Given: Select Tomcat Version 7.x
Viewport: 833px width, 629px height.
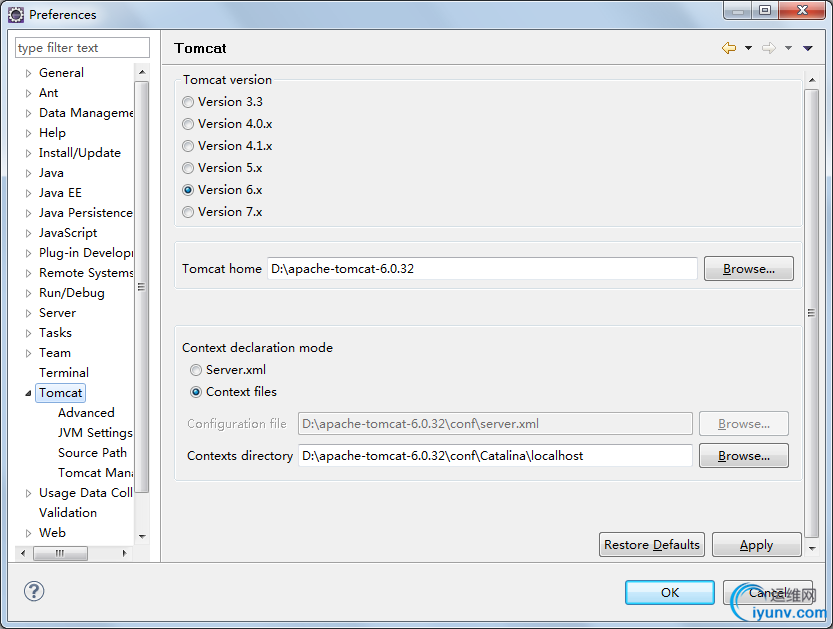Looking at the screenshot, I should 188,212.
